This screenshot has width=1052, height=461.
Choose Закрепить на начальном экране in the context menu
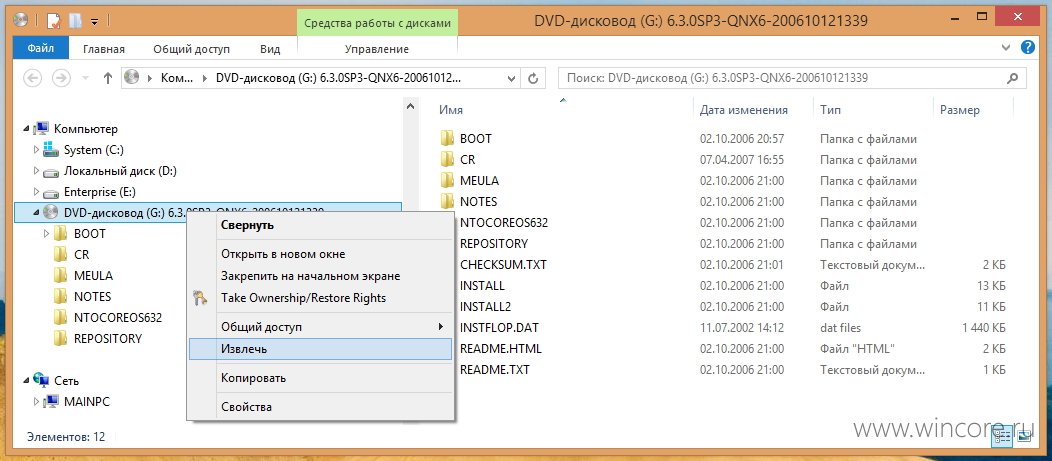click(x=321, y=276)
